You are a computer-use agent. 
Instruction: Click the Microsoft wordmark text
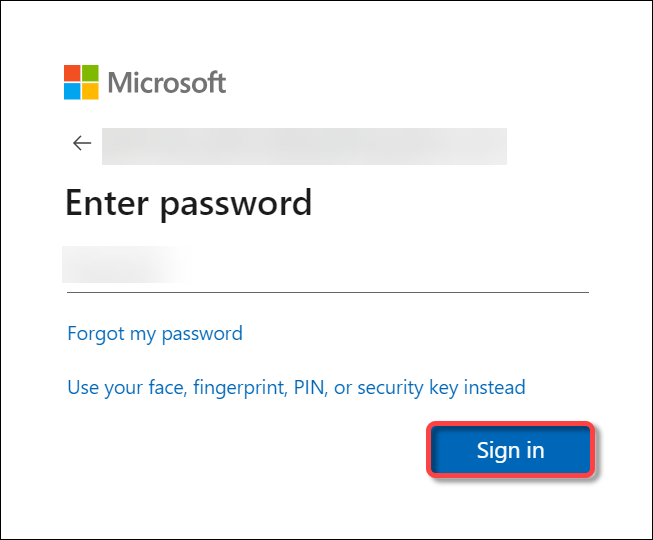coord(167,82)
